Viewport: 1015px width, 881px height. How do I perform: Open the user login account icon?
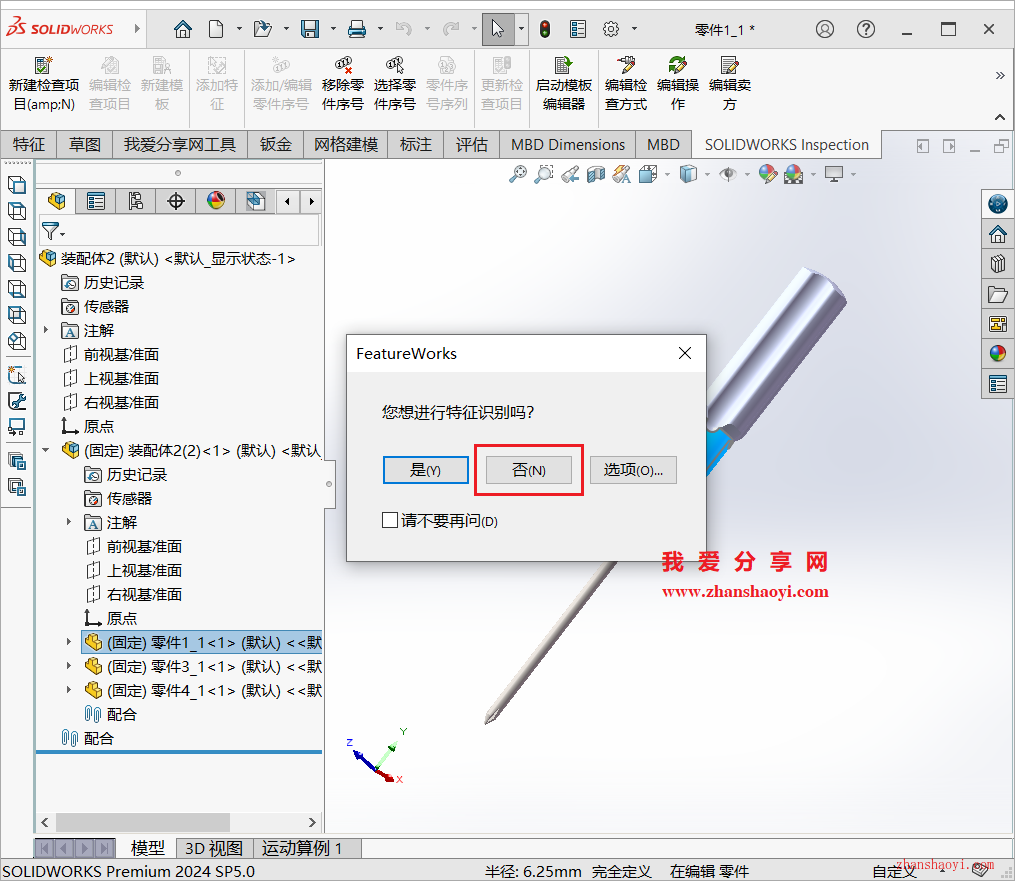(825, 29)
